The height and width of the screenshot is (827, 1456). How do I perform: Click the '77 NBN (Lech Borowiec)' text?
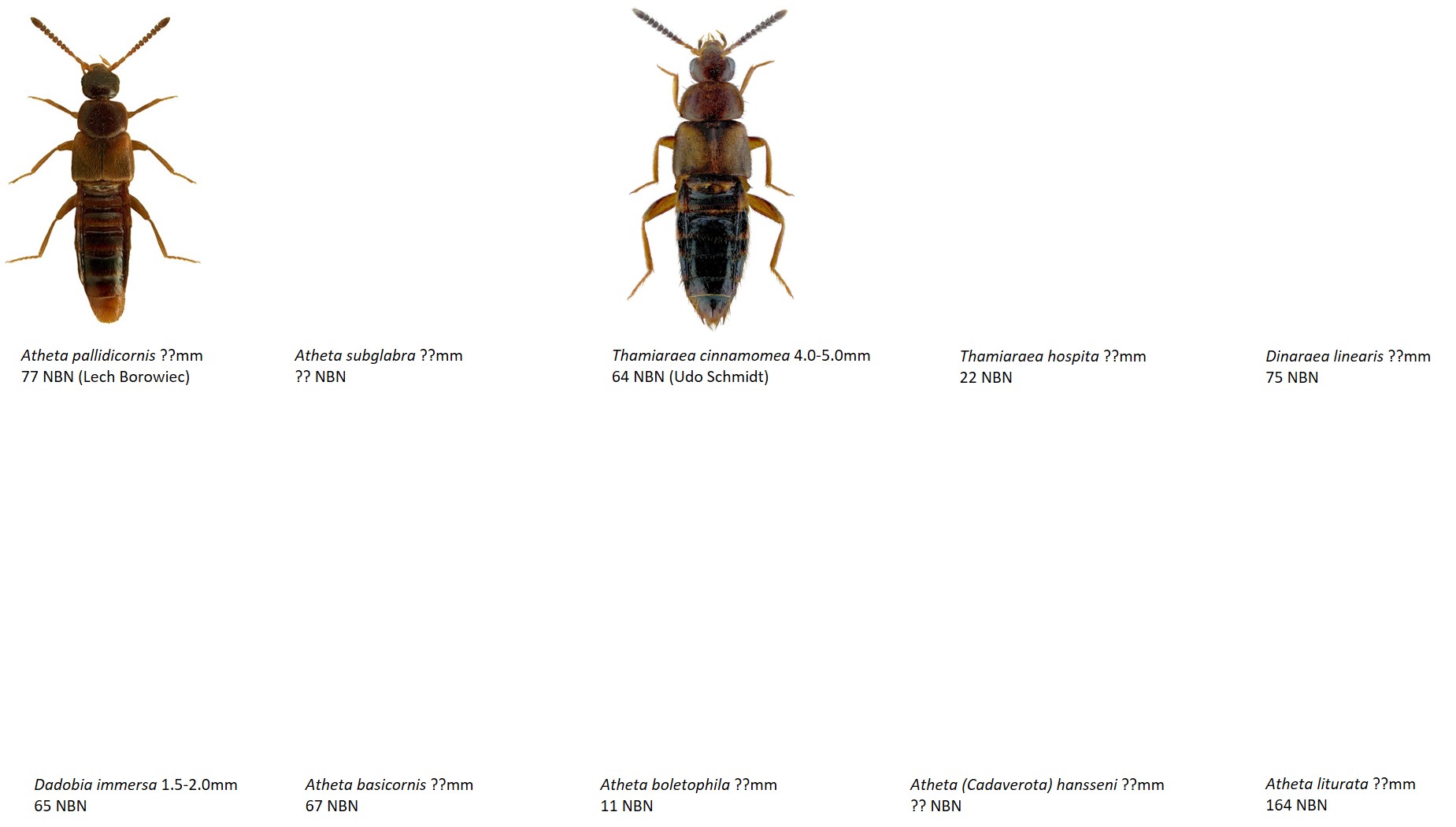pos(106,376)
